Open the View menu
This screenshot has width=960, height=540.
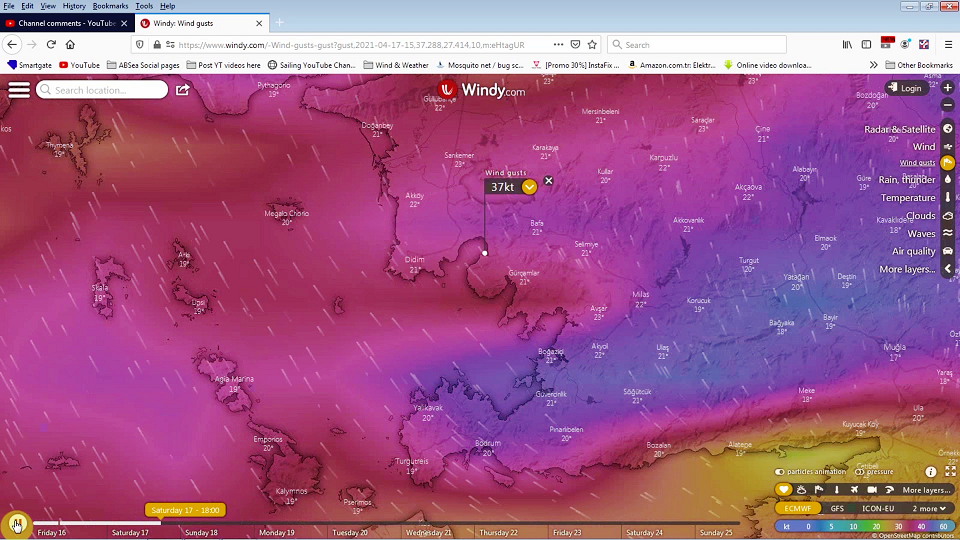pyautogui.click(x=48, y=6)
